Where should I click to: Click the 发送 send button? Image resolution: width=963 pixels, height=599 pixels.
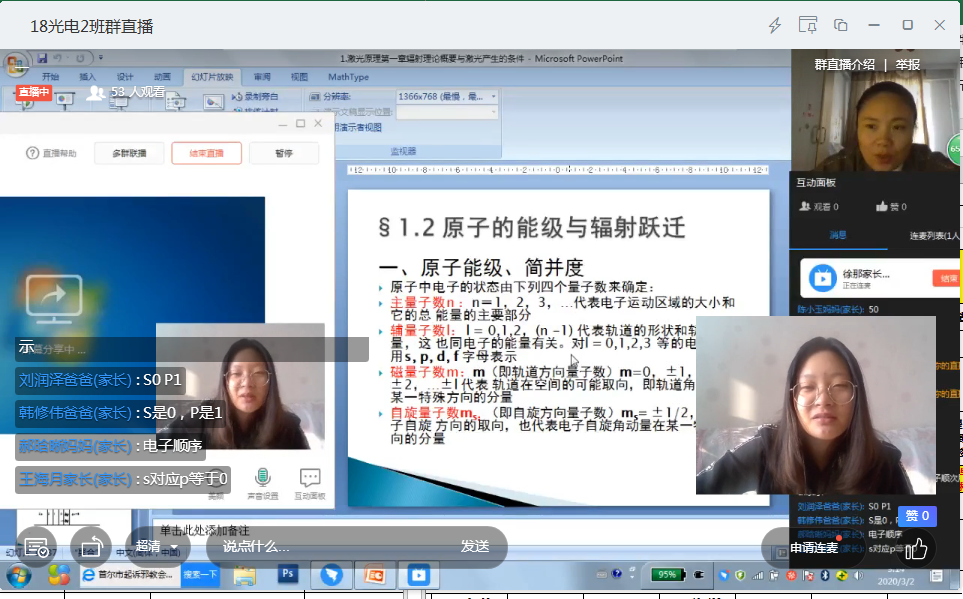pos(475,546)
